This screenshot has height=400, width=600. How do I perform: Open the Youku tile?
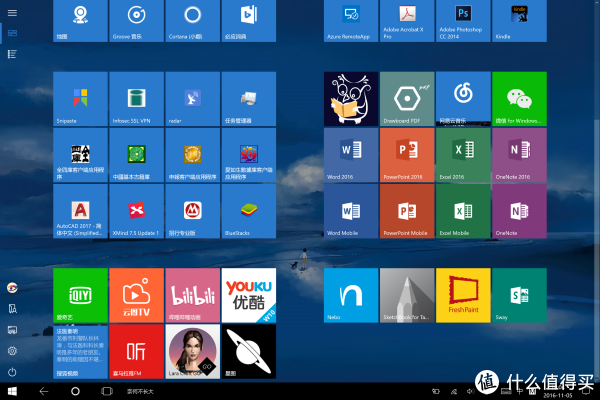tap(249, 295)
